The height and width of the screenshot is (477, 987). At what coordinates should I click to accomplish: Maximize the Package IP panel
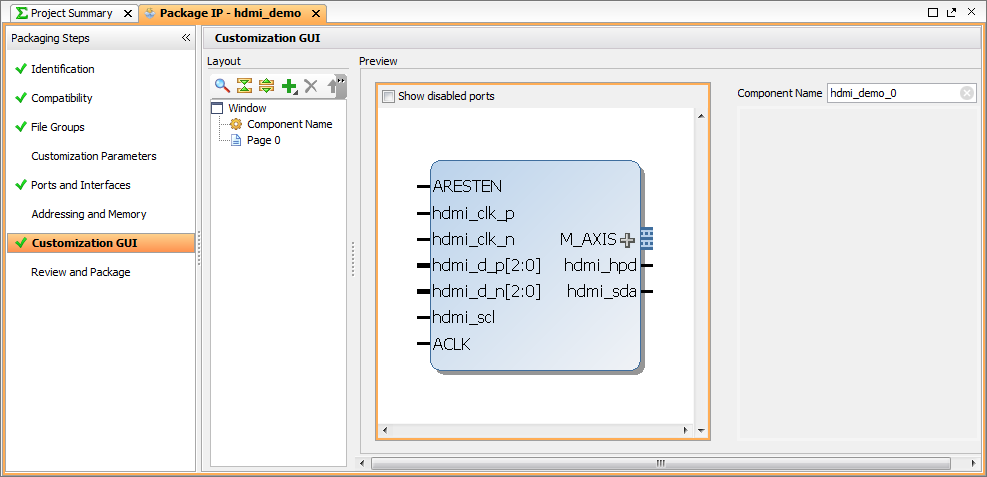[x=933, y=12]
